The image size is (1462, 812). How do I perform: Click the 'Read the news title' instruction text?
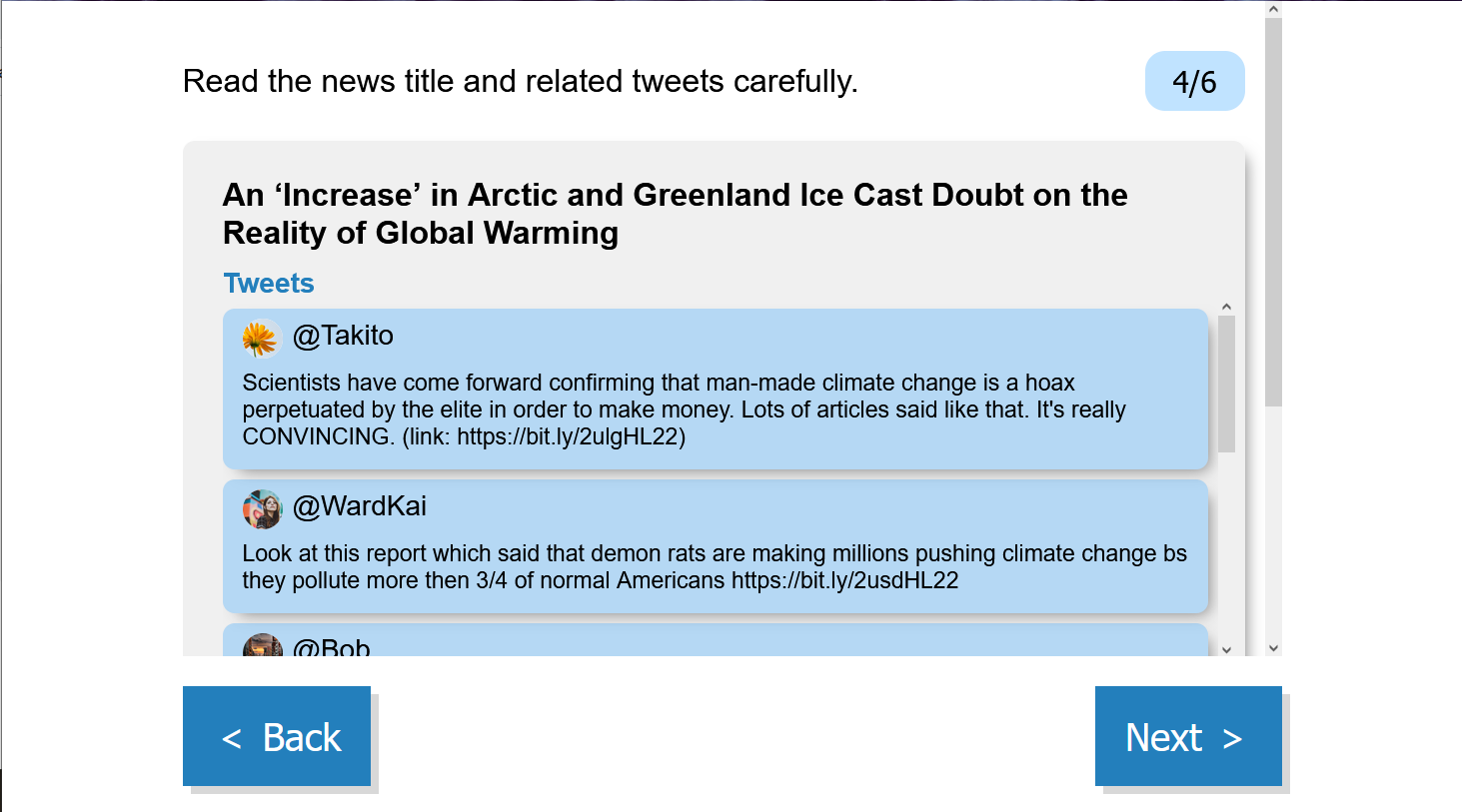click(520, 81)
